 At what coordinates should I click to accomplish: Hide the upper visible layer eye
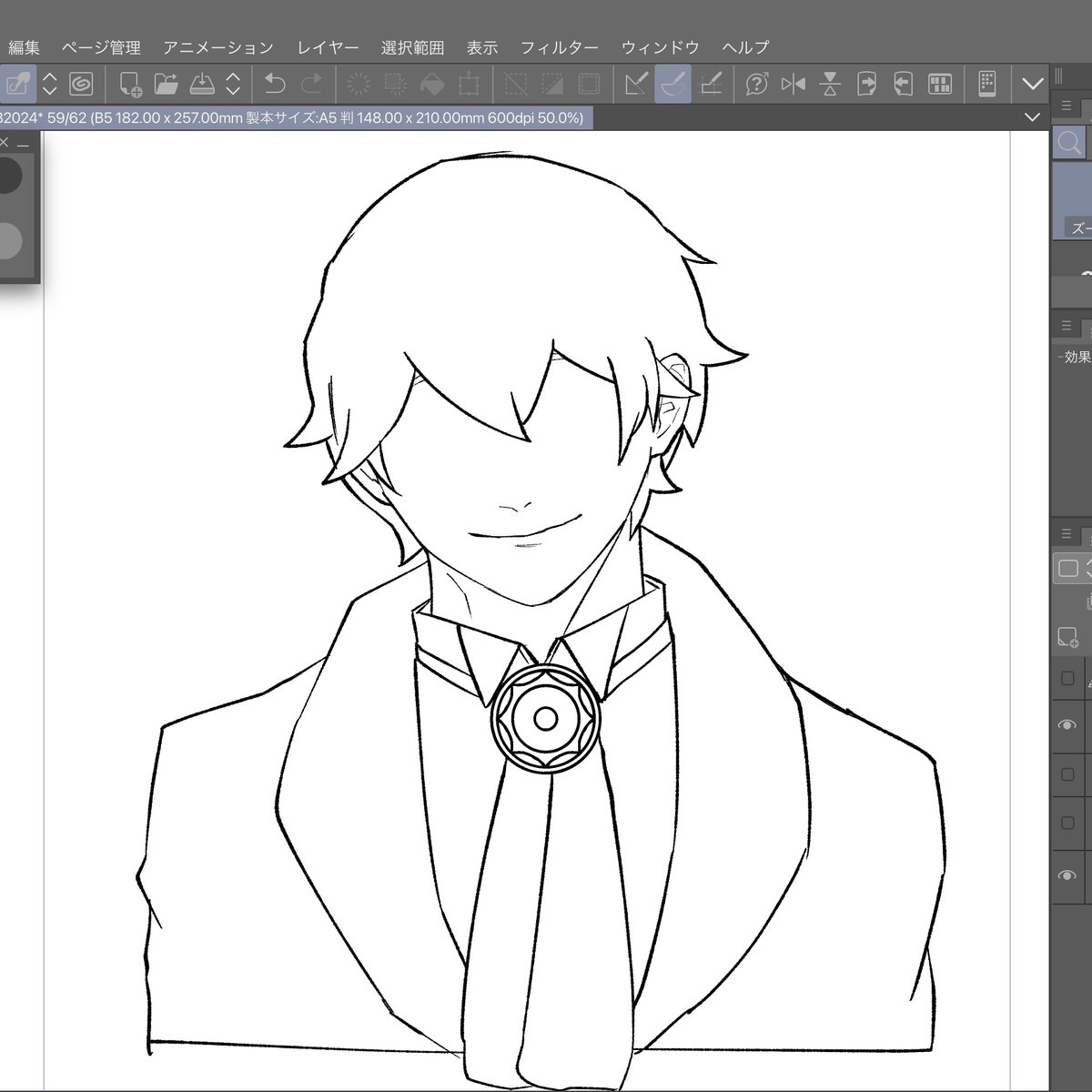click(1067, 725)
